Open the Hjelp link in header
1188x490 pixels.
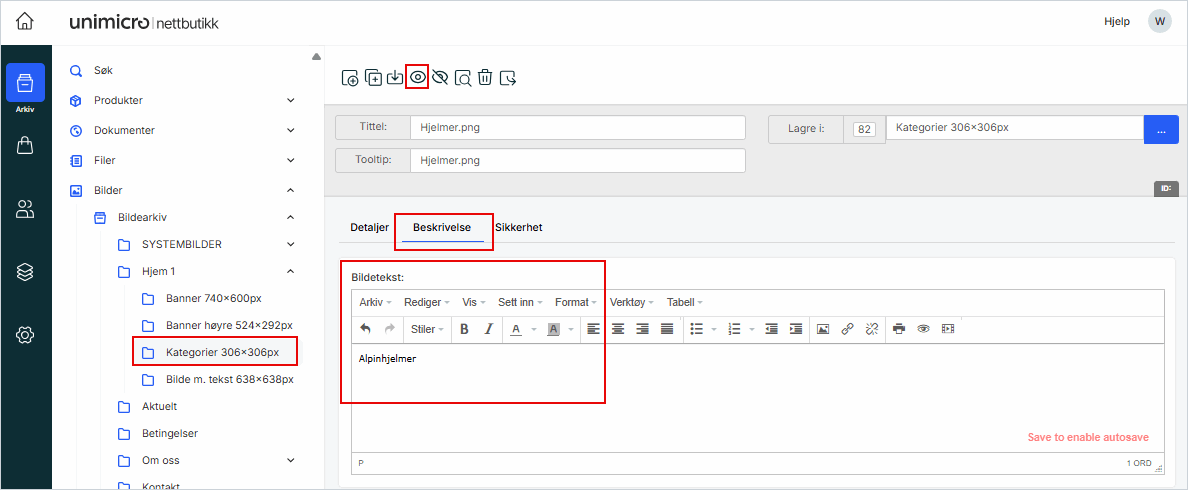(1117, 21)
